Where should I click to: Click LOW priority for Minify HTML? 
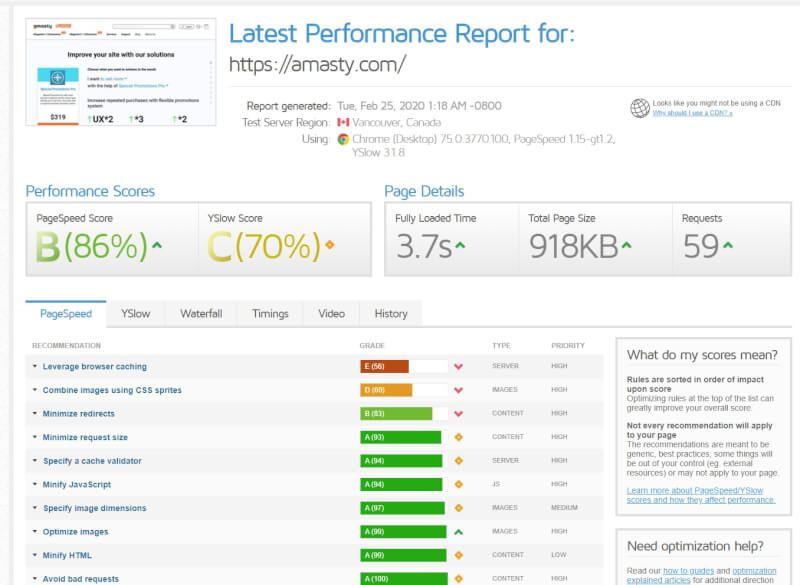coord(559,554)
